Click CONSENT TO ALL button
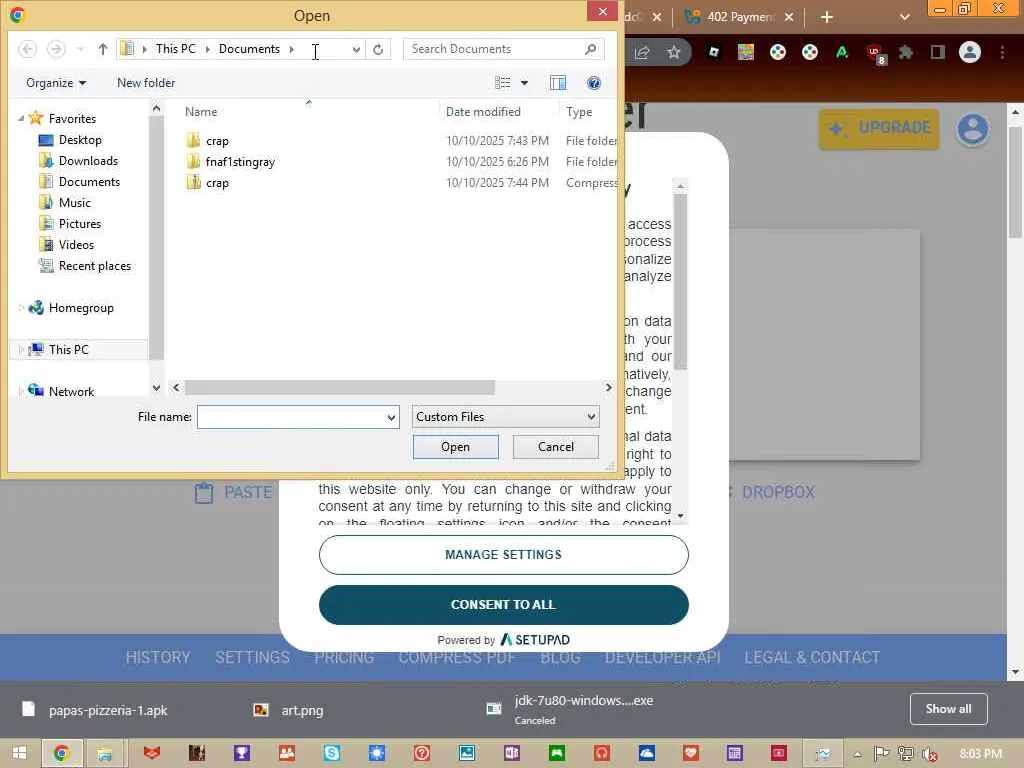The height and width of the screenshot is (768, 1024). pyautogui.click(x=504, y=605)
